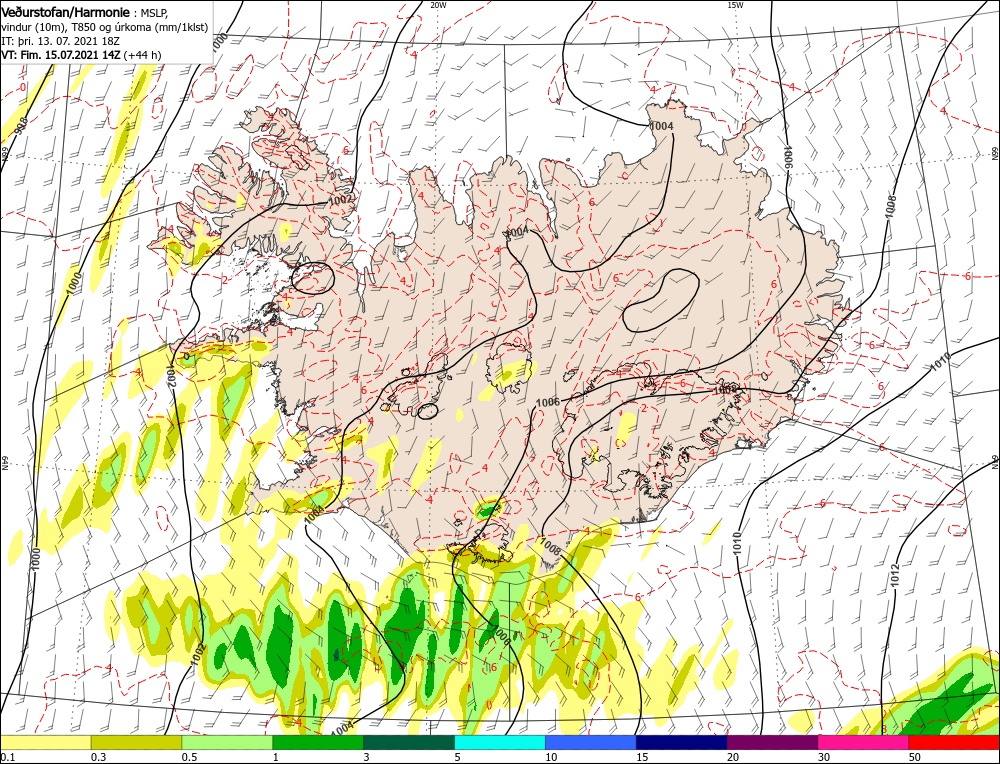Select the 'vindur (10m), T850 og úrkoma' line
This screenshot has height=764, width=1000.
[x=103, y=27]
